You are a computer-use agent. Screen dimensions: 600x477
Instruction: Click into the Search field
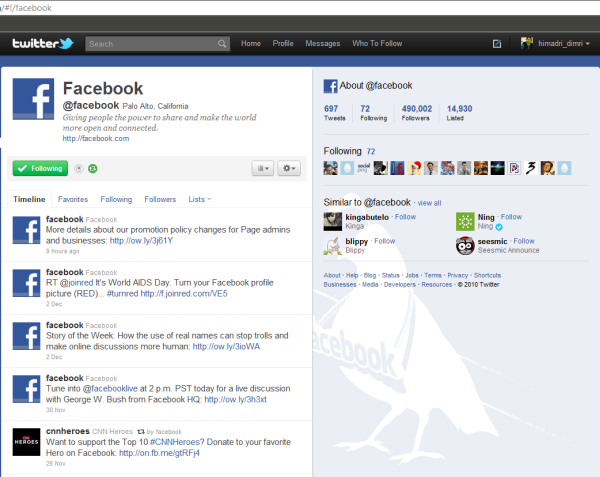tap(151, 44)
